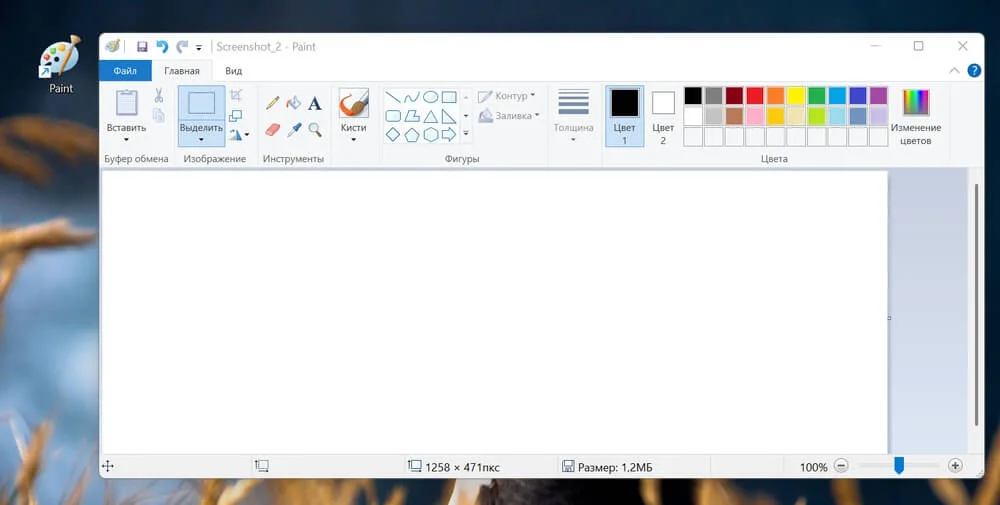Image resolution: width=1000 pixels, height=505 pixels.
Task: Click the Help question mark icon
Action: click(974, 71)
